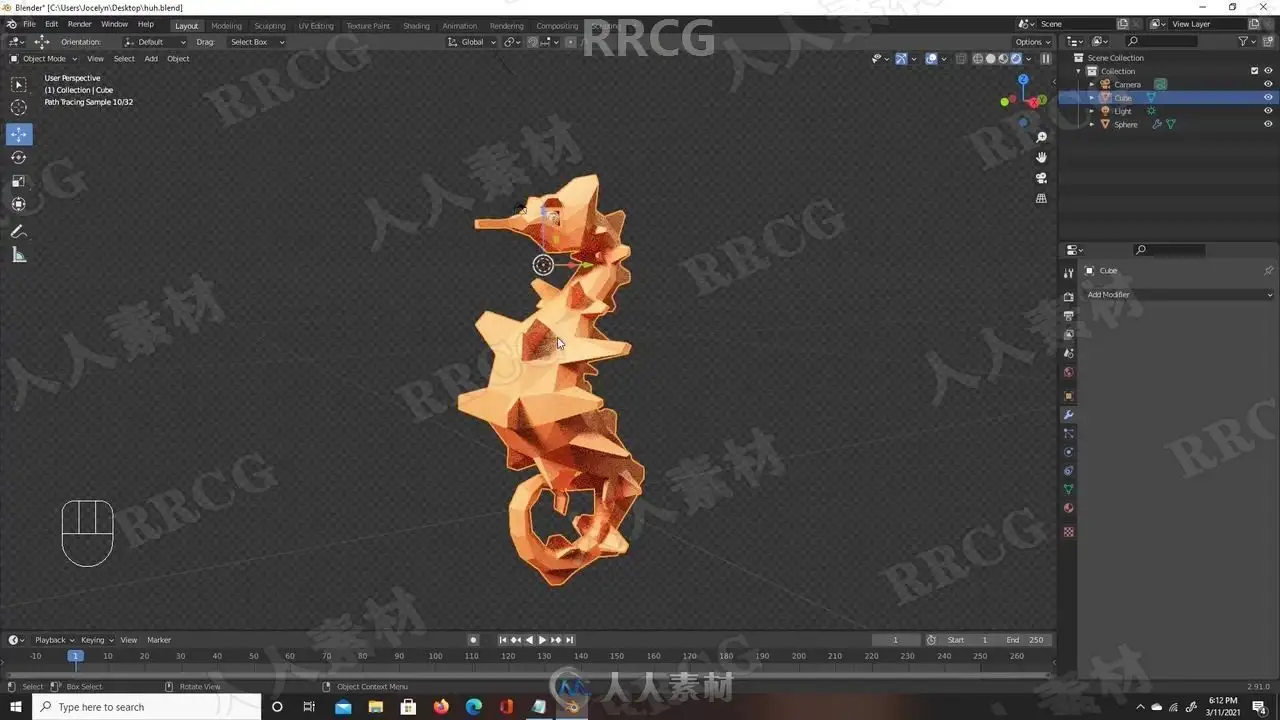Image resolution: width=1280 pixels, height=720 pixels.
Task: Select the Scale tool
Action: [19, 181]
